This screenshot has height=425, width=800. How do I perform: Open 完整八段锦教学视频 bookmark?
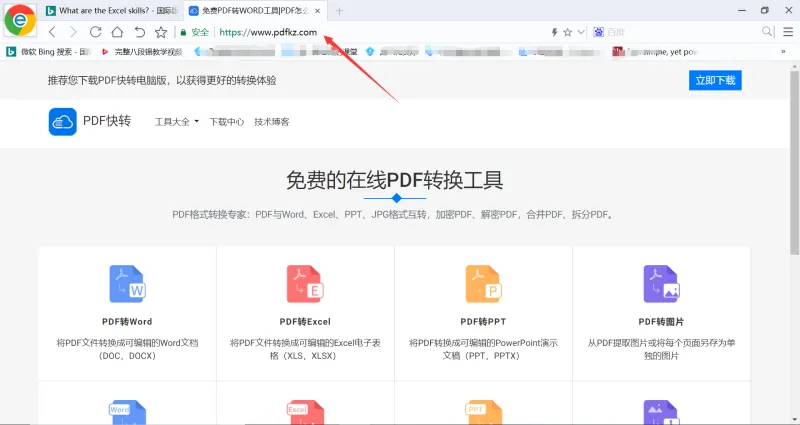(141, 52)
